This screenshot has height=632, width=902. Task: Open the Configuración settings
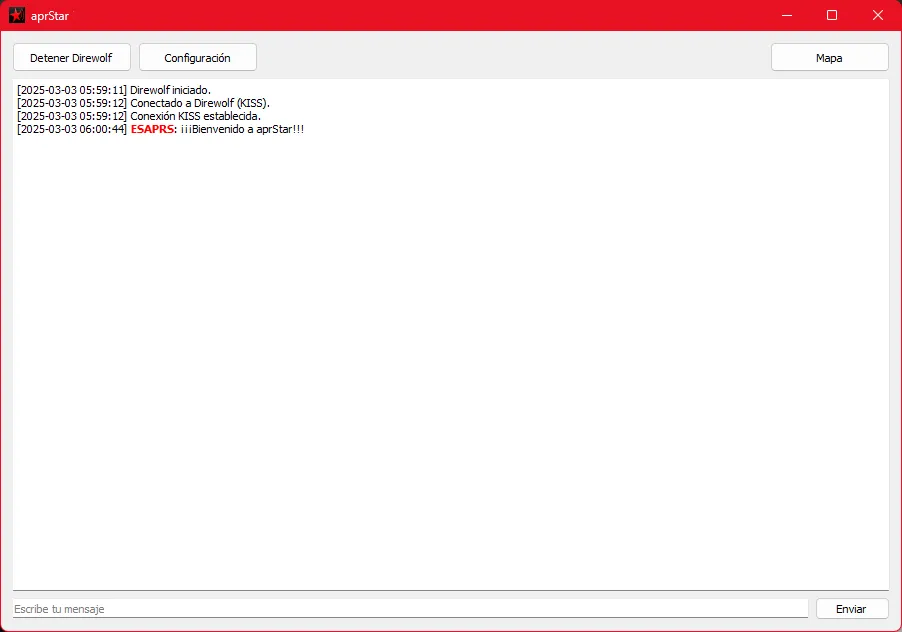197,58
